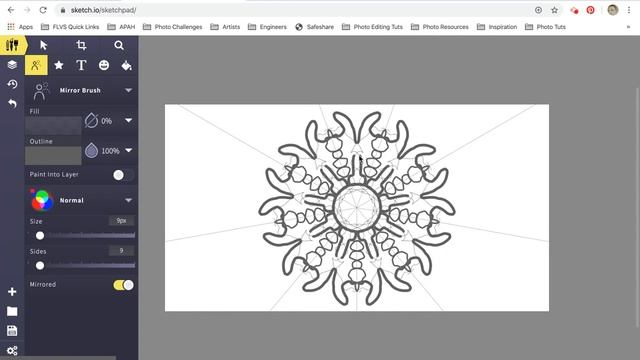Open the APAH bookmark folder
640x360 pixels.
coord(121,27)
